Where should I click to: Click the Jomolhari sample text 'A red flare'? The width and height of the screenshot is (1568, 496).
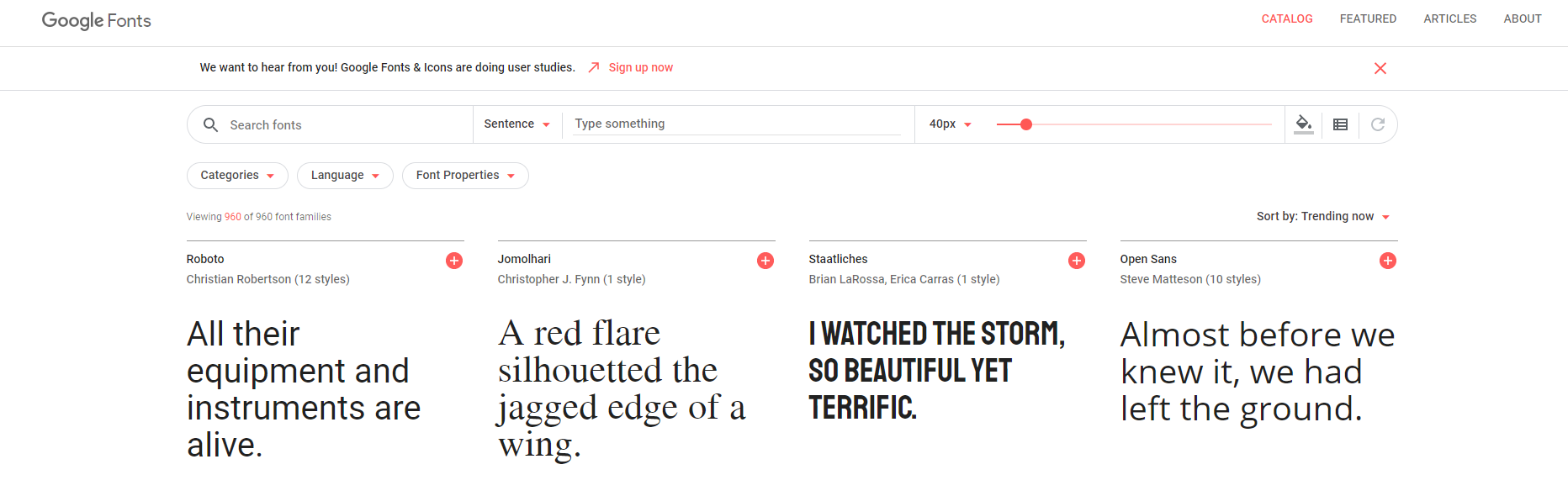622,389
